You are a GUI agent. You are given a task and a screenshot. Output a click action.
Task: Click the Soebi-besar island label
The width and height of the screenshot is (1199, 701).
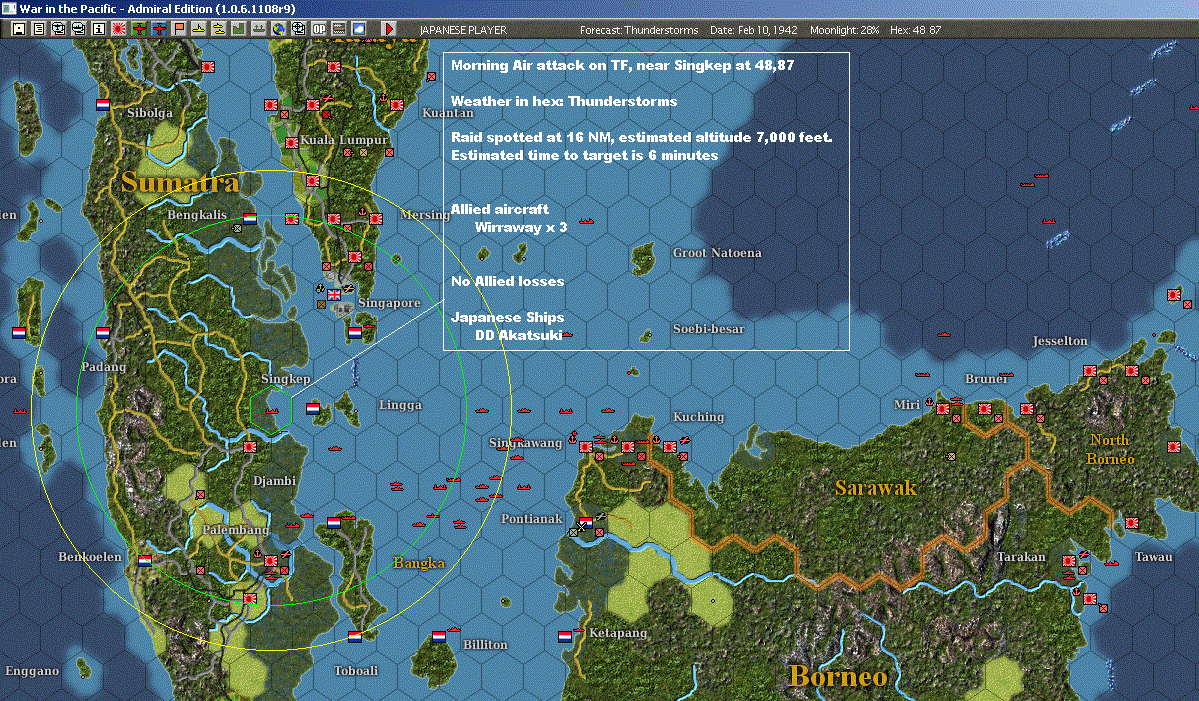tap(708, 329)
